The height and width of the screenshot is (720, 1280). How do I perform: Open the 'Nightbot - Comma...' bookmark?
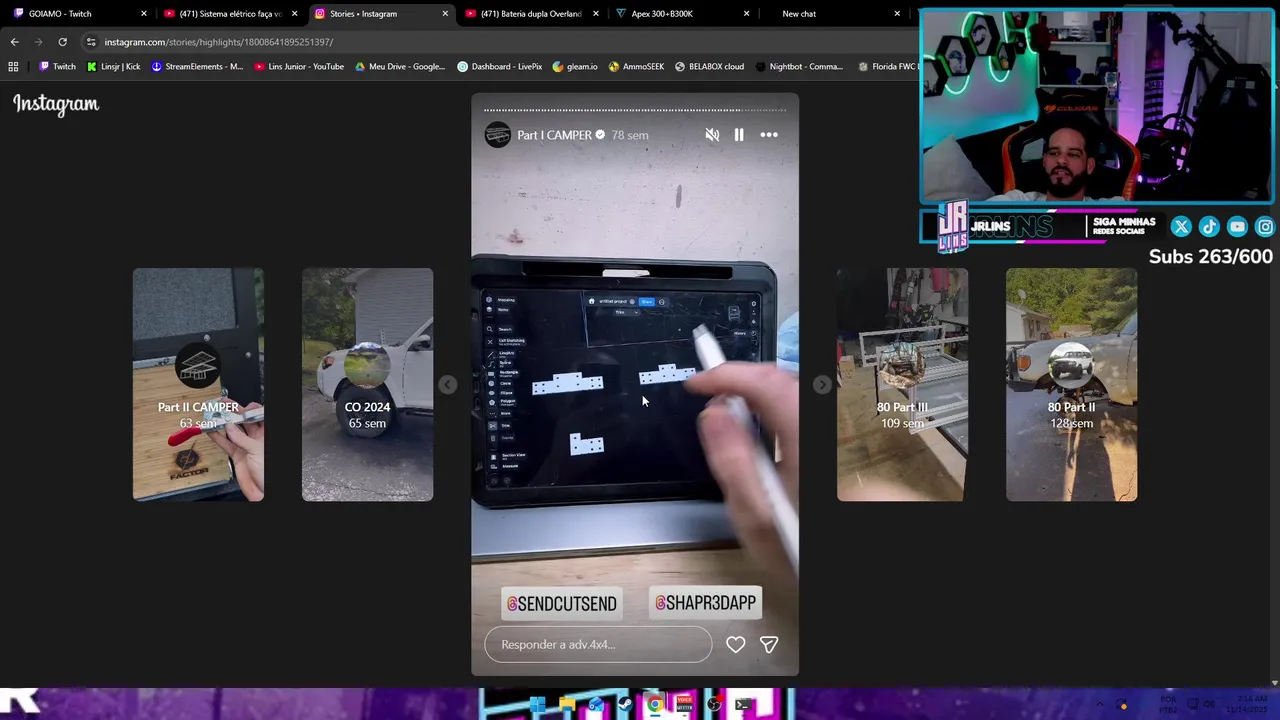(799, 67)
